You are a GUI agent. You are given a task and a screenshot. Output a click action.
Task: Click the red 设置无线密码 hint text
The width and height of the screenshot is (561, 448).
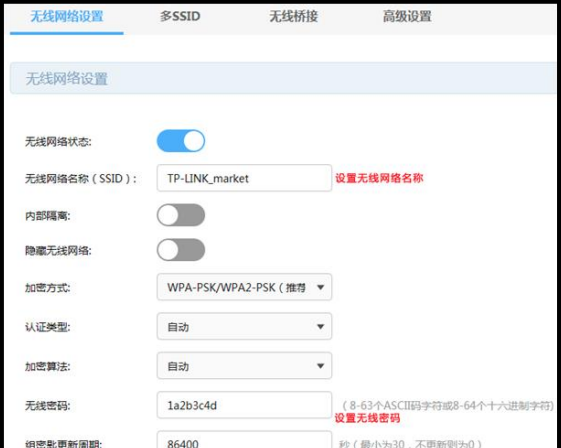pyautogui.click(x=367, y=418)
